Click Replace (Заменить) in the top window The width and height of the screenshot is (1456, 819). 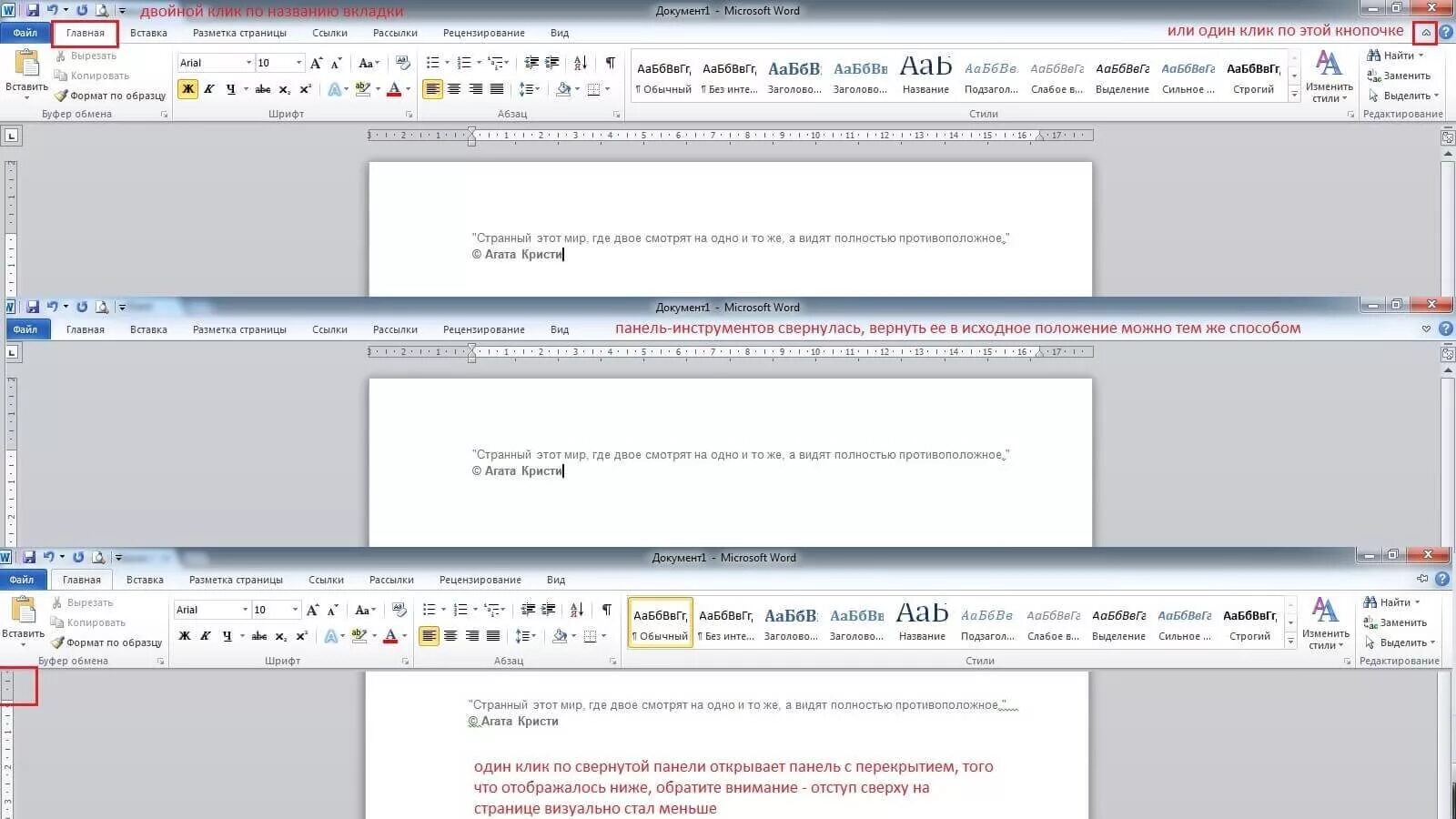tap(1399, 76)
